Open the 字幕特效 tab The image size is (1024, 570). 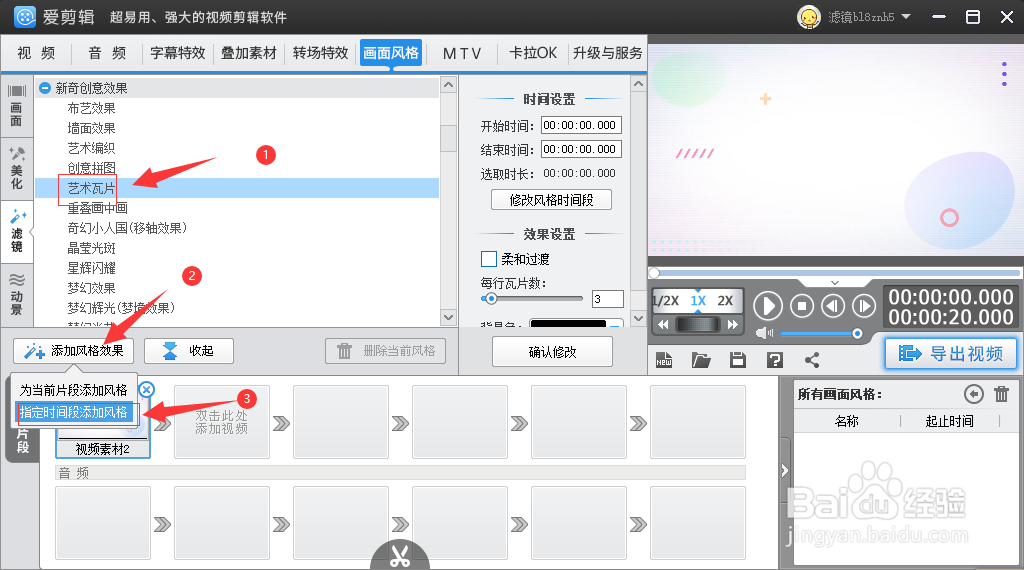pos(178,53)
